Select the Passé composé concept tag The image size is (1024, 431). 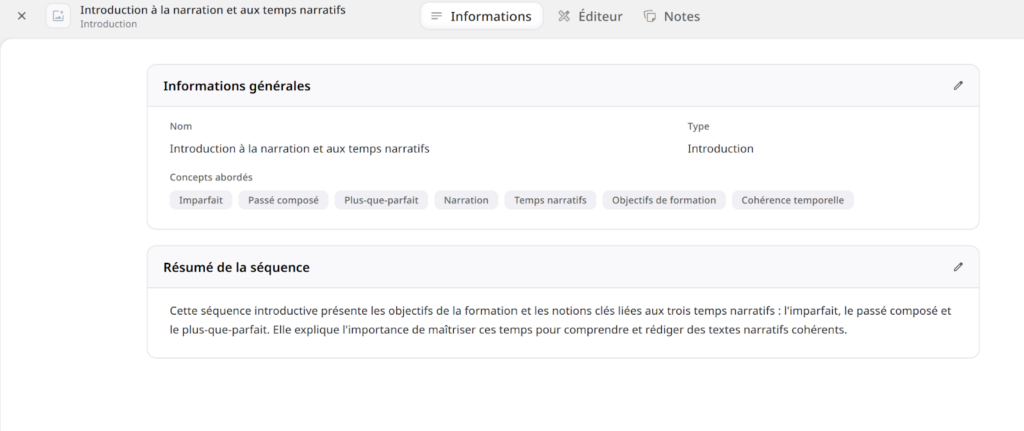click(x=283, y=200)
